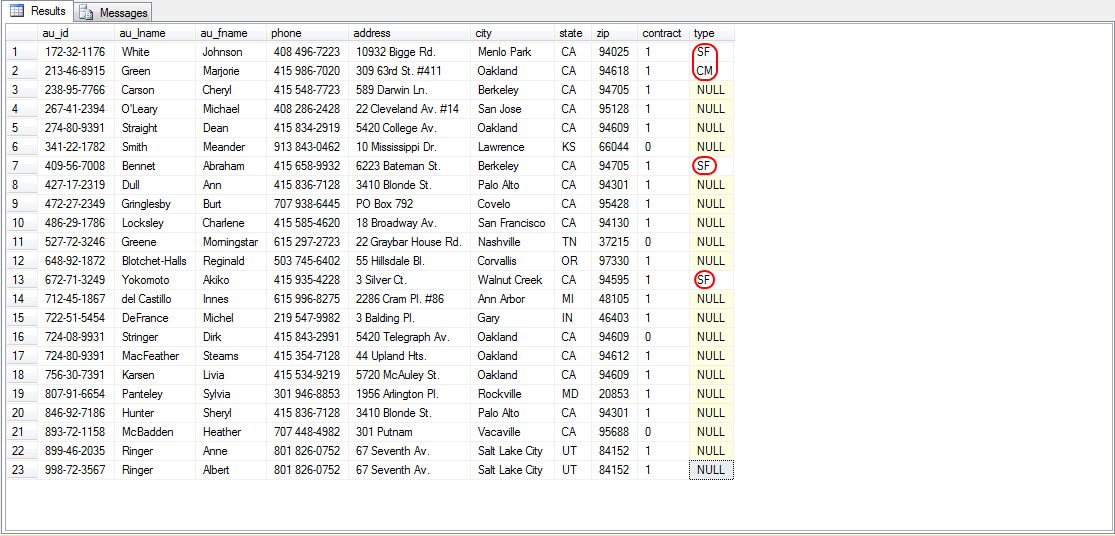This screenshot has width=1115, height=536.
Task: Click last name cell Panteley
Action: pos(154,393)
